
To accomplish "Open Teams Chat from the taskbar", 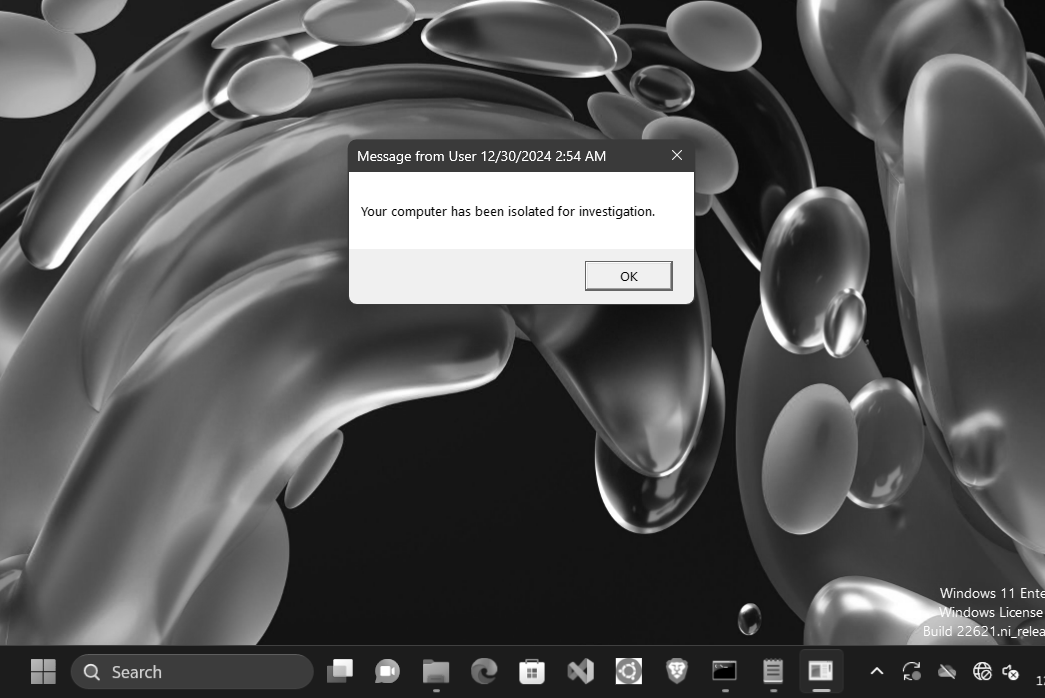I will click(x=387, y=671).
